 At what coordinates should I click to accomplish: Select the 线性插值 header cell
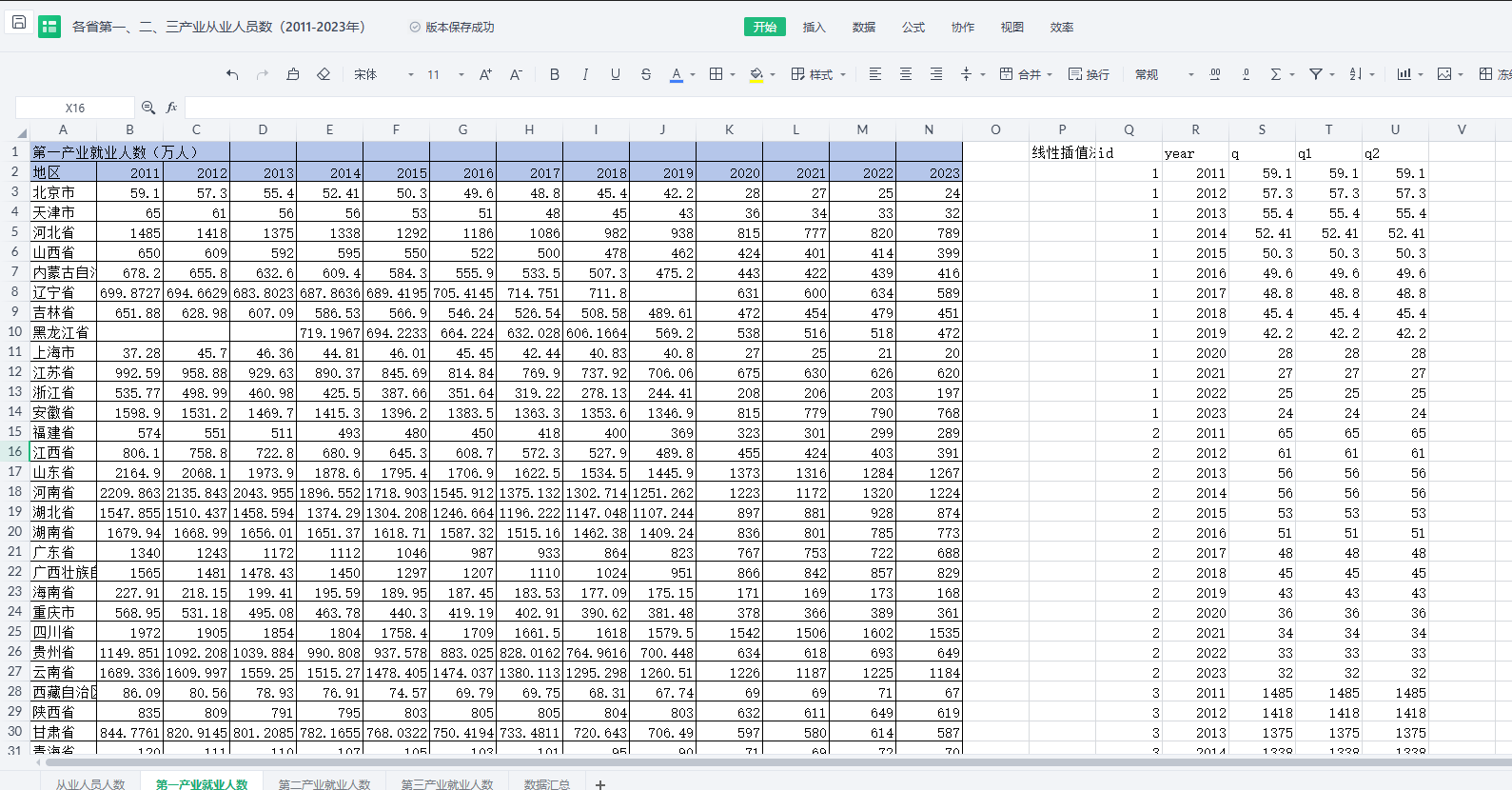[1062, 152]
